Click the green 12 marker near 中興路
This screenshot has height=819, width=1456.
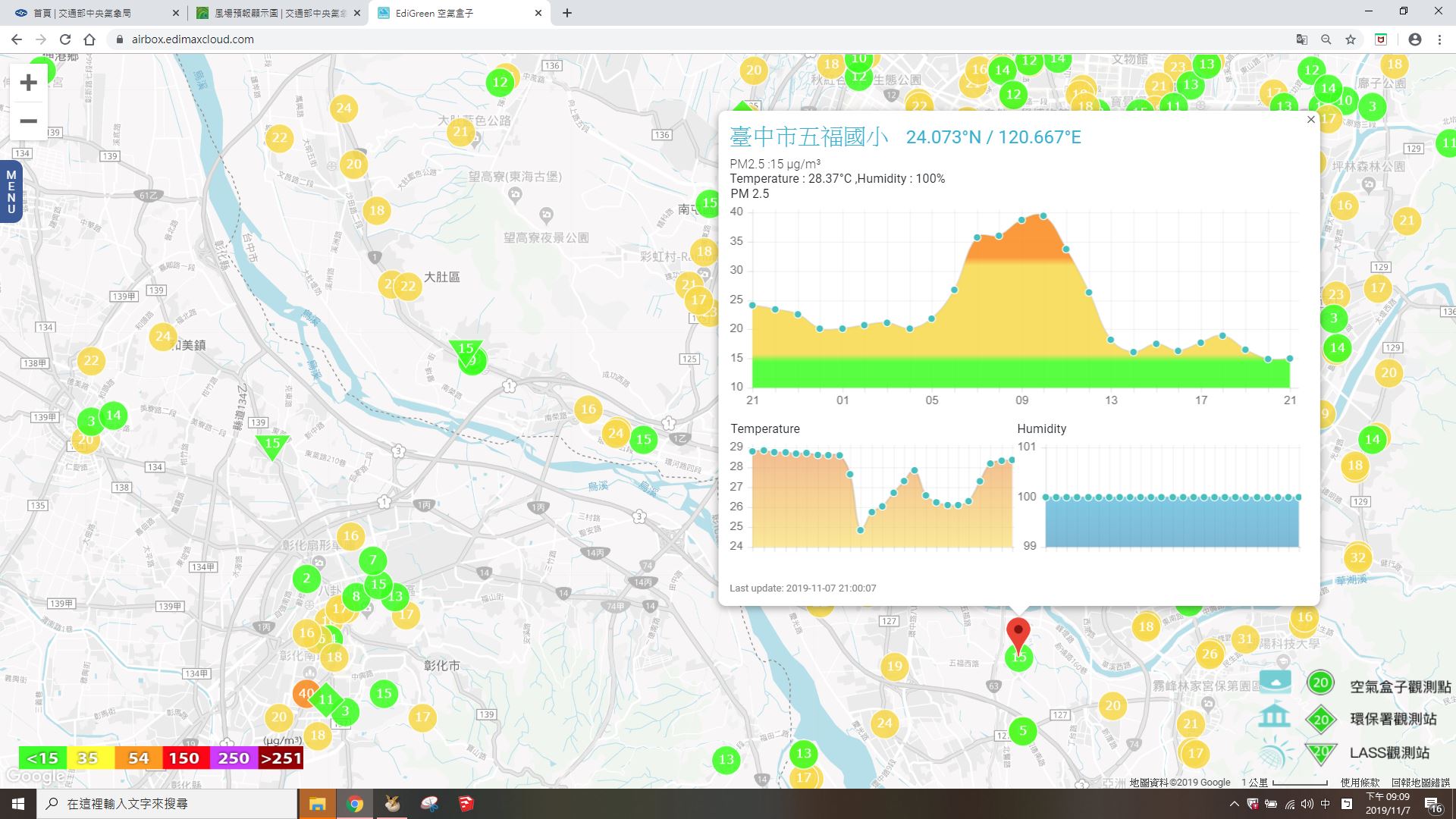click(500, 83)
